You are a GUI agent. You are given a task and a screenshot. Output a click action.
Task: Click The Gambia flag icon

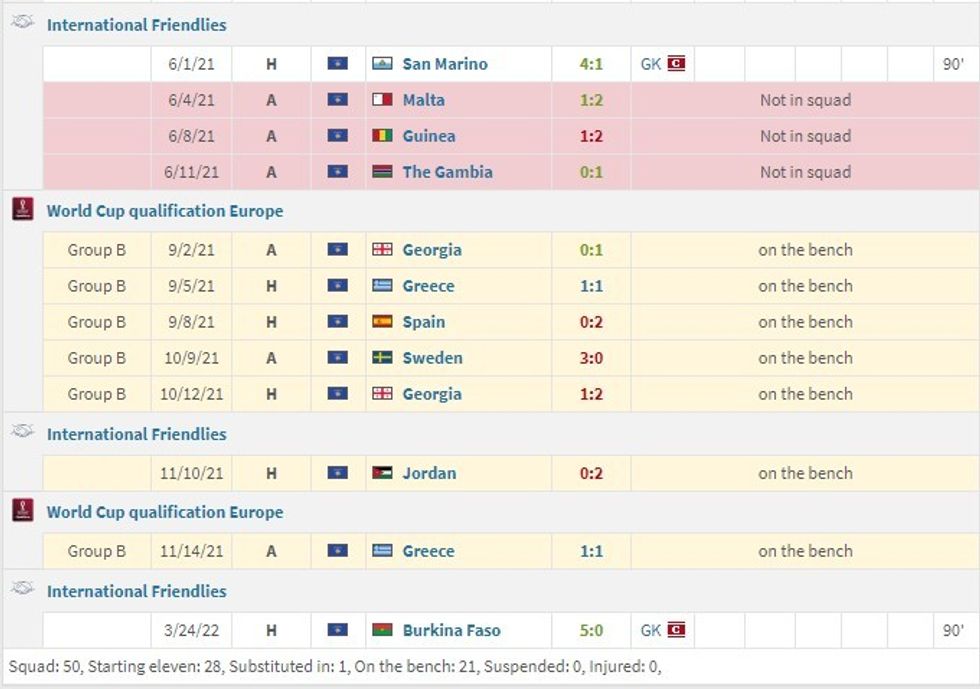tap(382, 172)
